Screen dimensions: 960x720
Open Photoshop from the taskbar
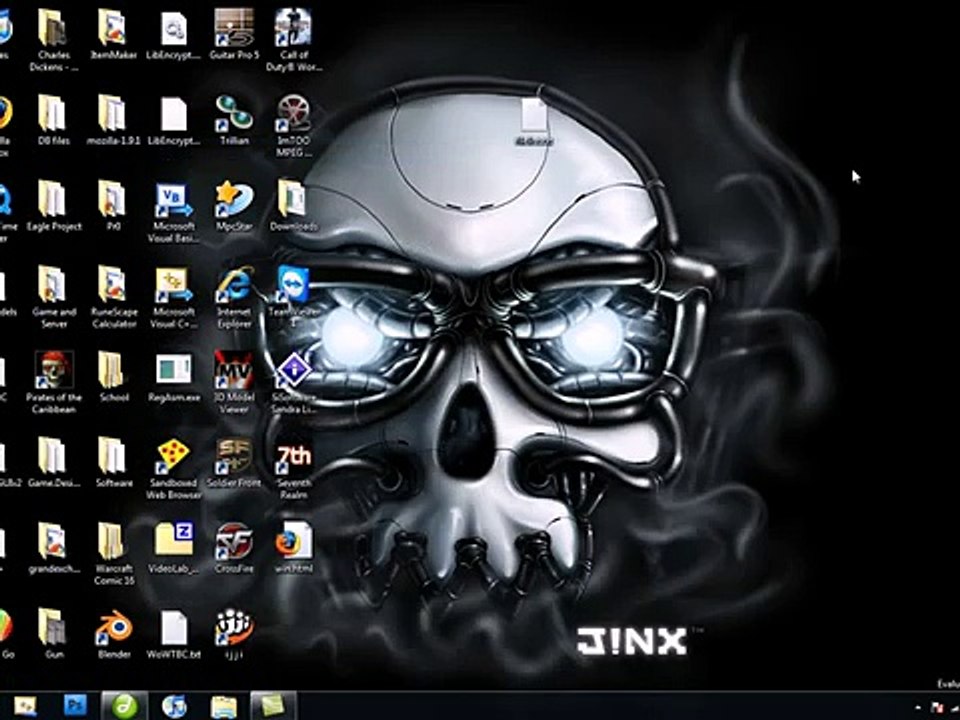(75, 706)
